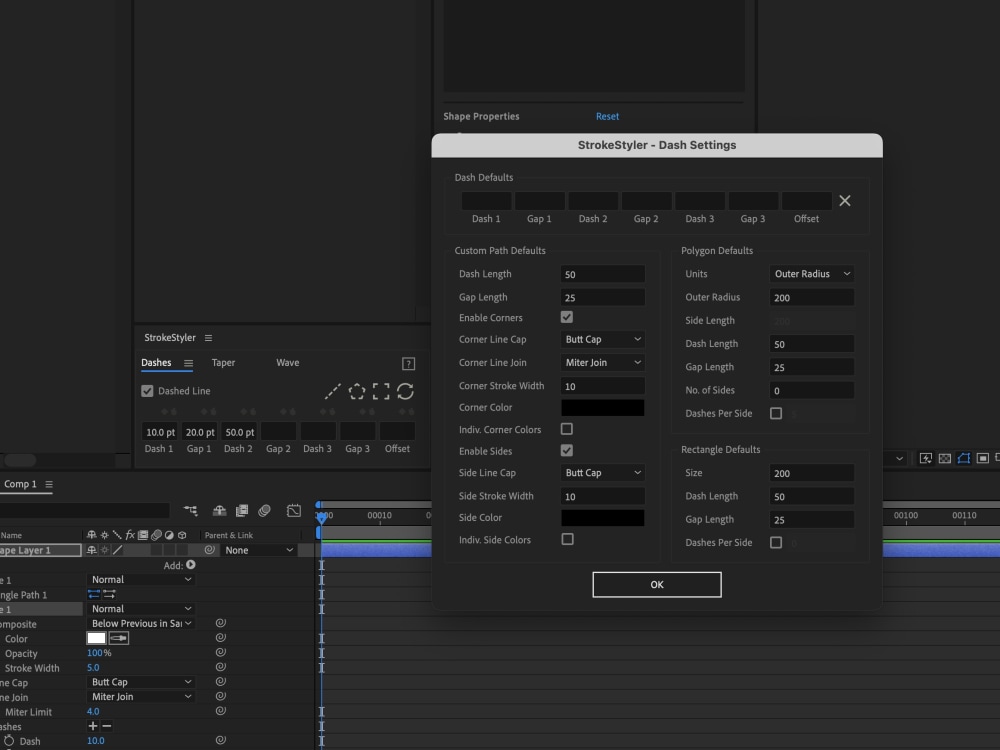Click the Dash 10.0 value in timeline
The image size is (1000, 750).
(96, 740)
